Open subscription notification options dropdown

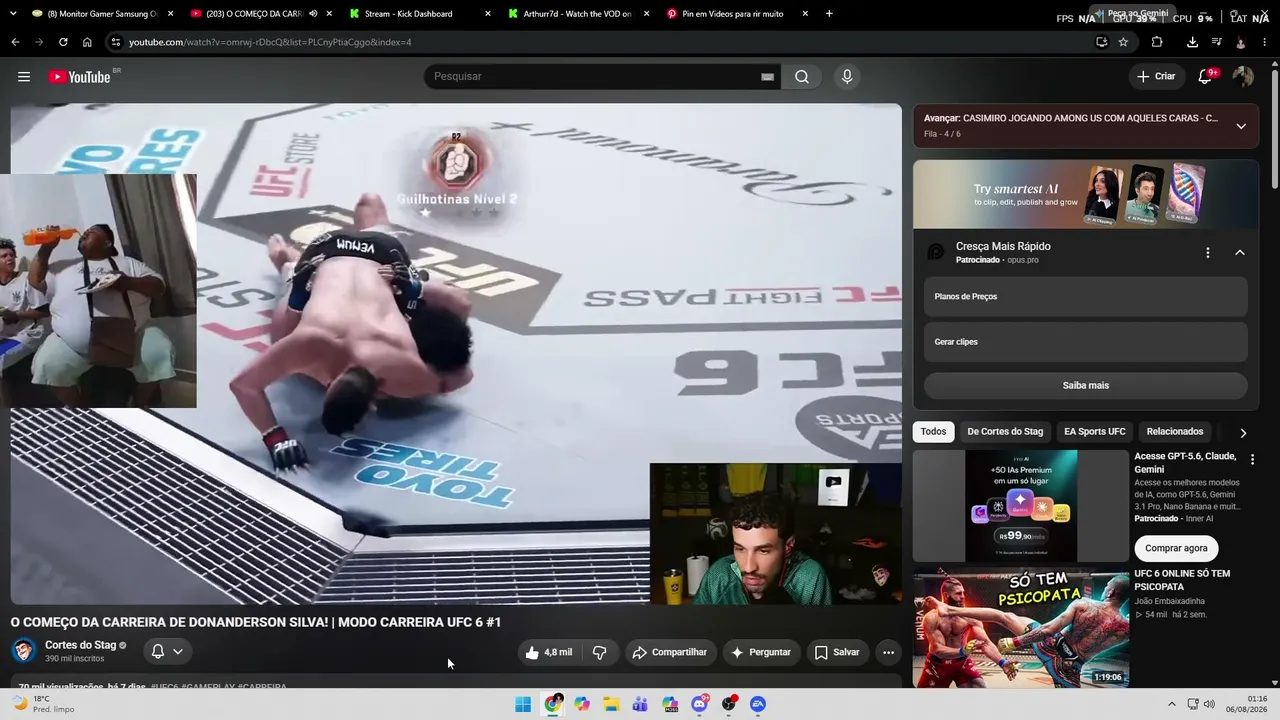(167, 652)
